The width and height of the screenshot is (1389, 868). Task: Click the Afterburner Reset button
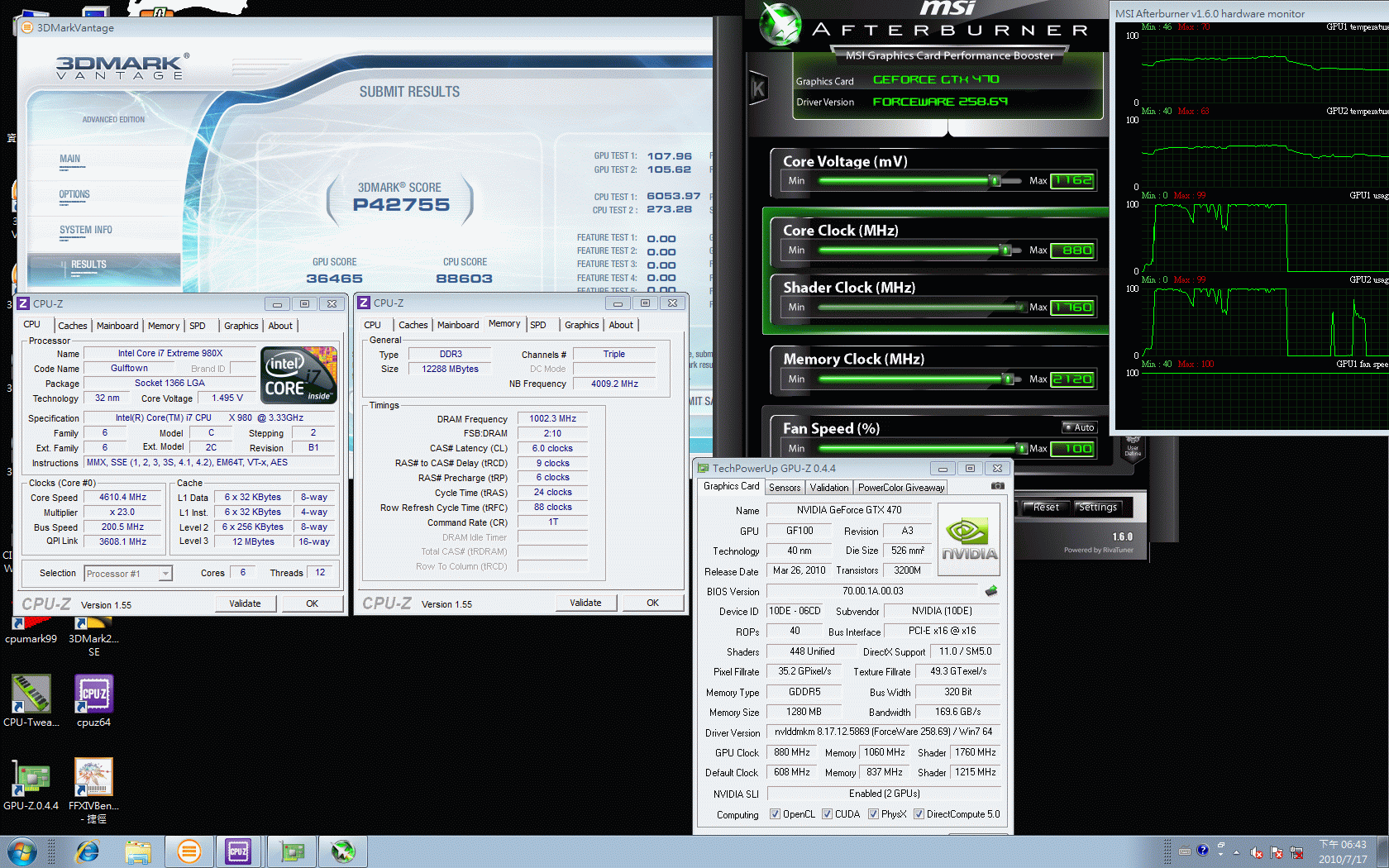click(1046, 508)
